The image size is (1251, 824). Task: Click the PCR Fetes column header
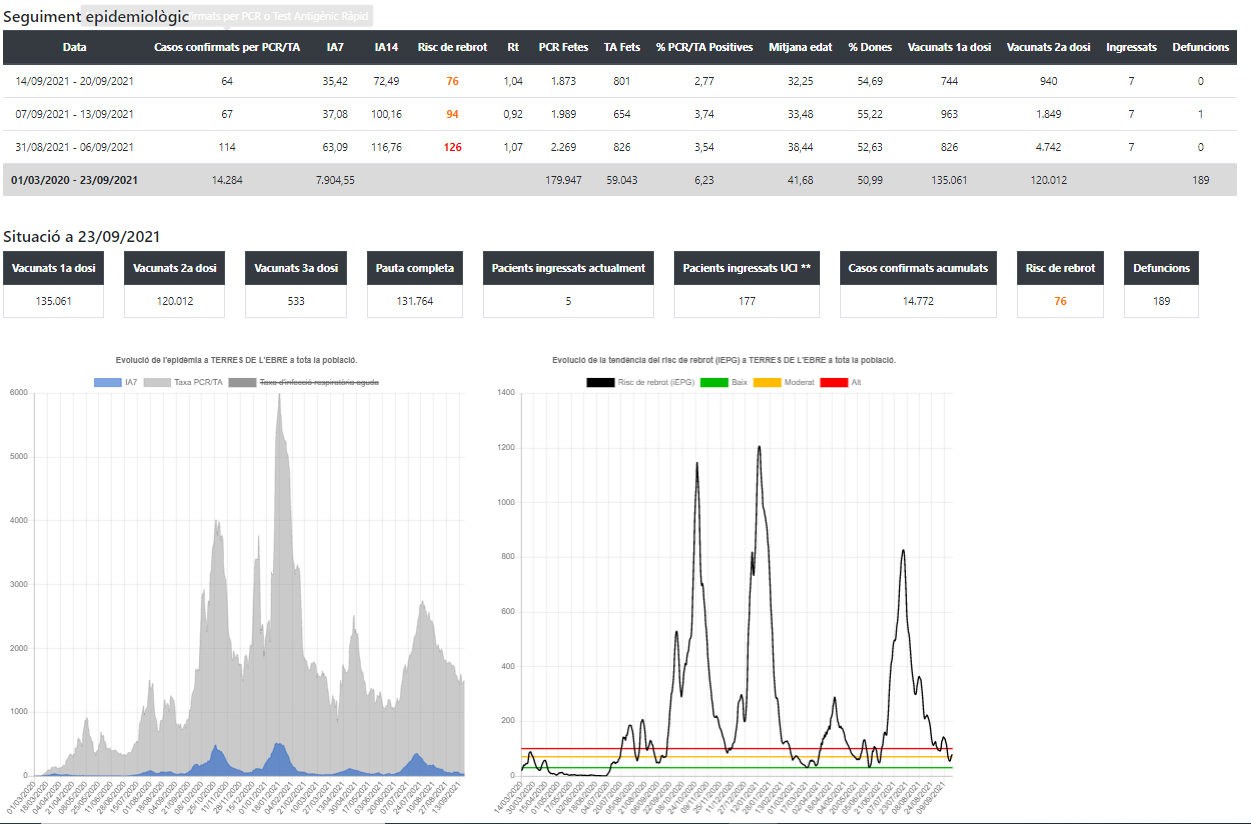pos(563,47)
